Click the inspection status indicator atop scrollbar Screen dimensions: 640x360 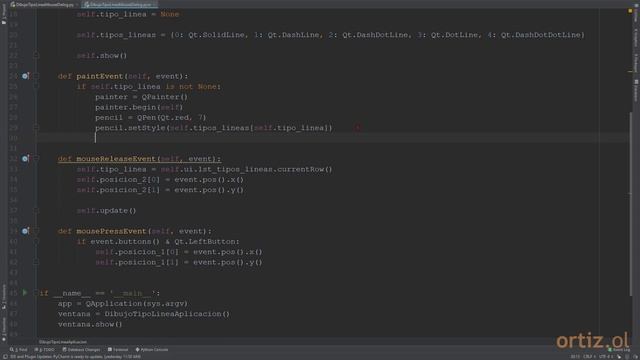pos(630,11)
